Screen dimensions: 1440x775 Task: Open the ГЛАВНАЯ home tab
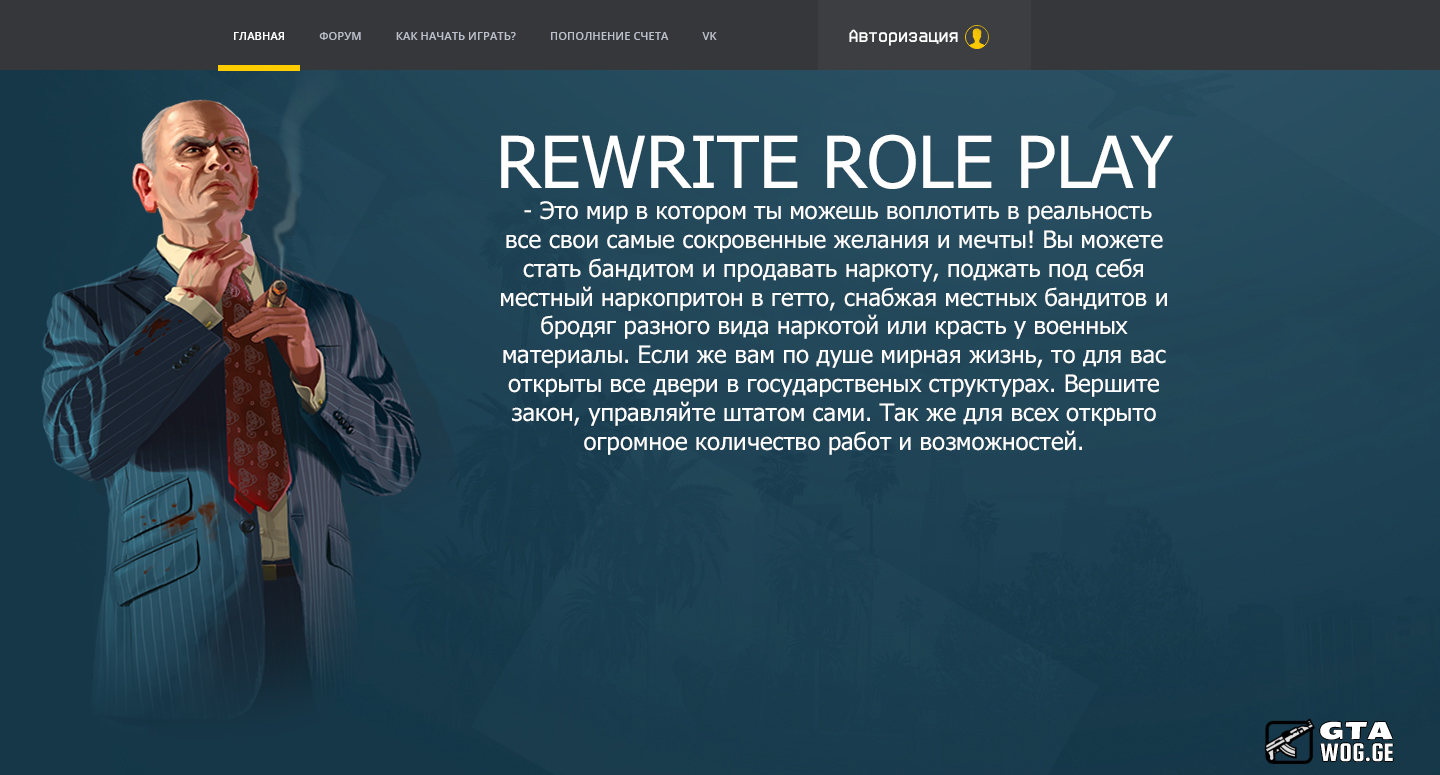click(259, 36)
